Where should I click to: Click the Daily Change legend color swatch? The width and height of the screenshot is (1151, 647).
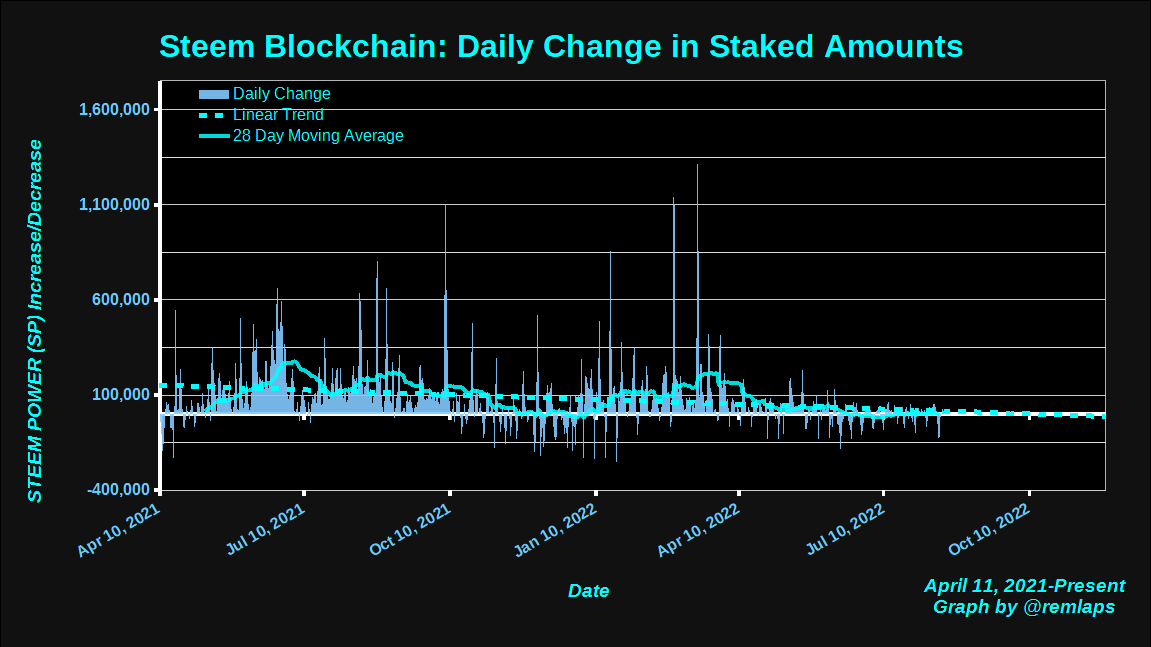(x=214, y=95)
